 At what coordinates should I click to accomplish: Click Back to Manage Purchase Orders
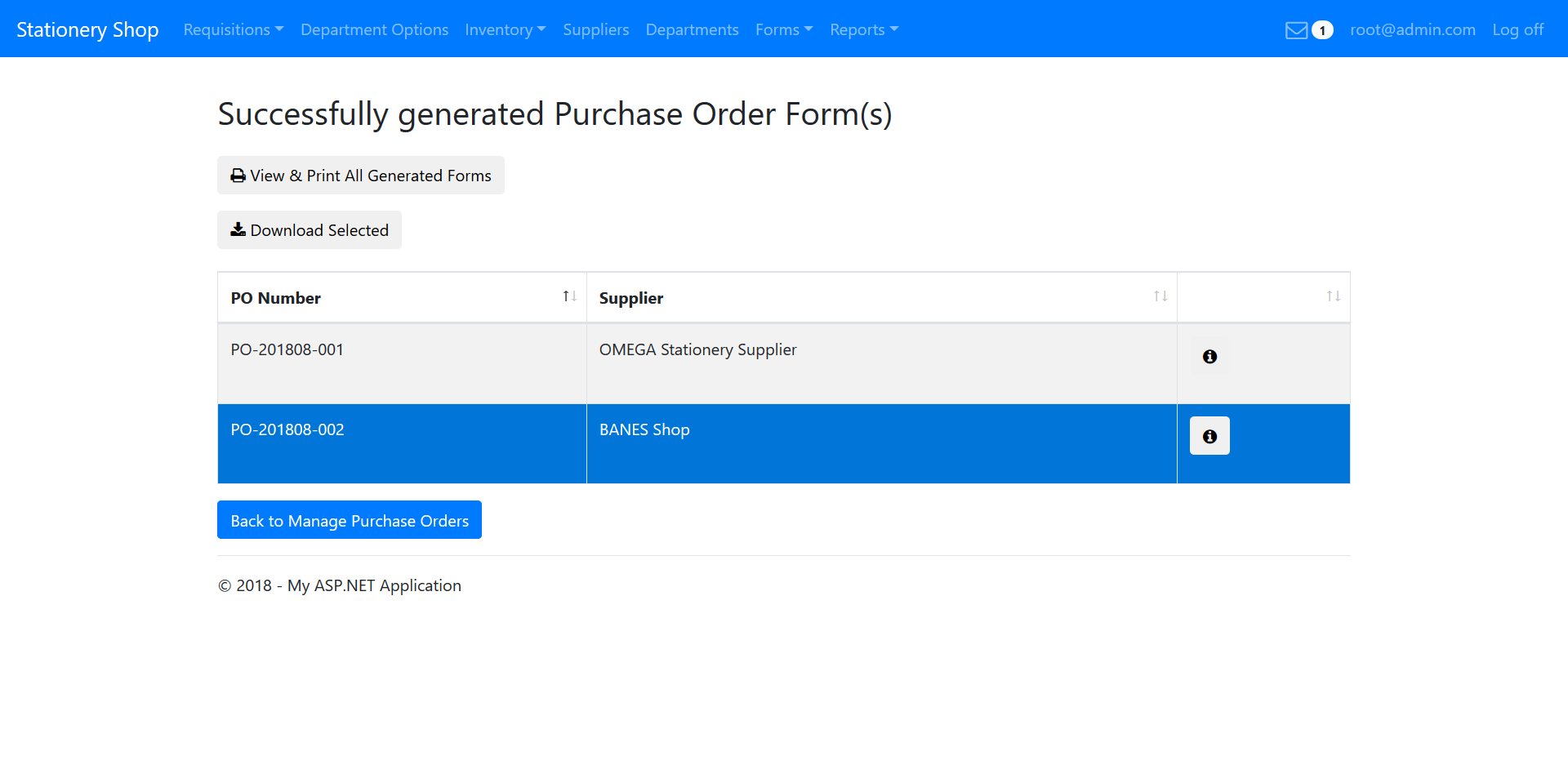coord(349,520)
